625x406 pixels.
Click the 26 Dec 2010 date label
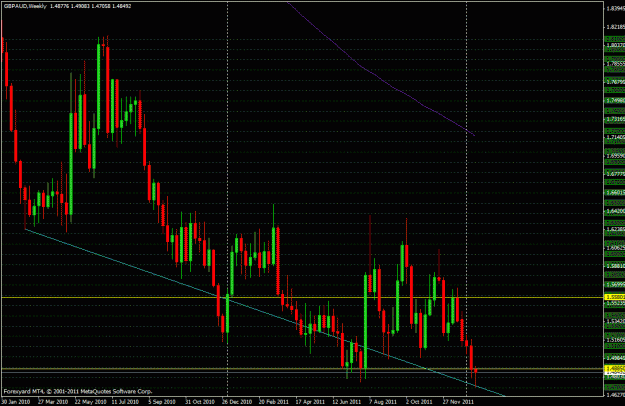pyautogui.click(x=237, y=401)
